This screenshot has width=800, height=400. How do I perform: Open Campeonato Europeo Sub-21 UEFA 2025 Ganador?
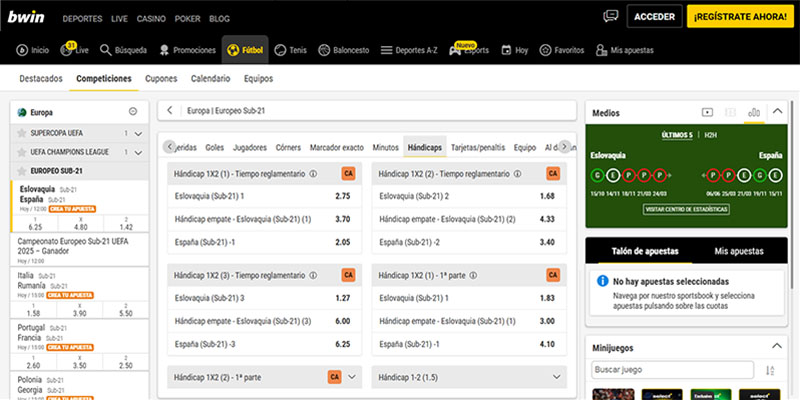click(x=79, y=250)
